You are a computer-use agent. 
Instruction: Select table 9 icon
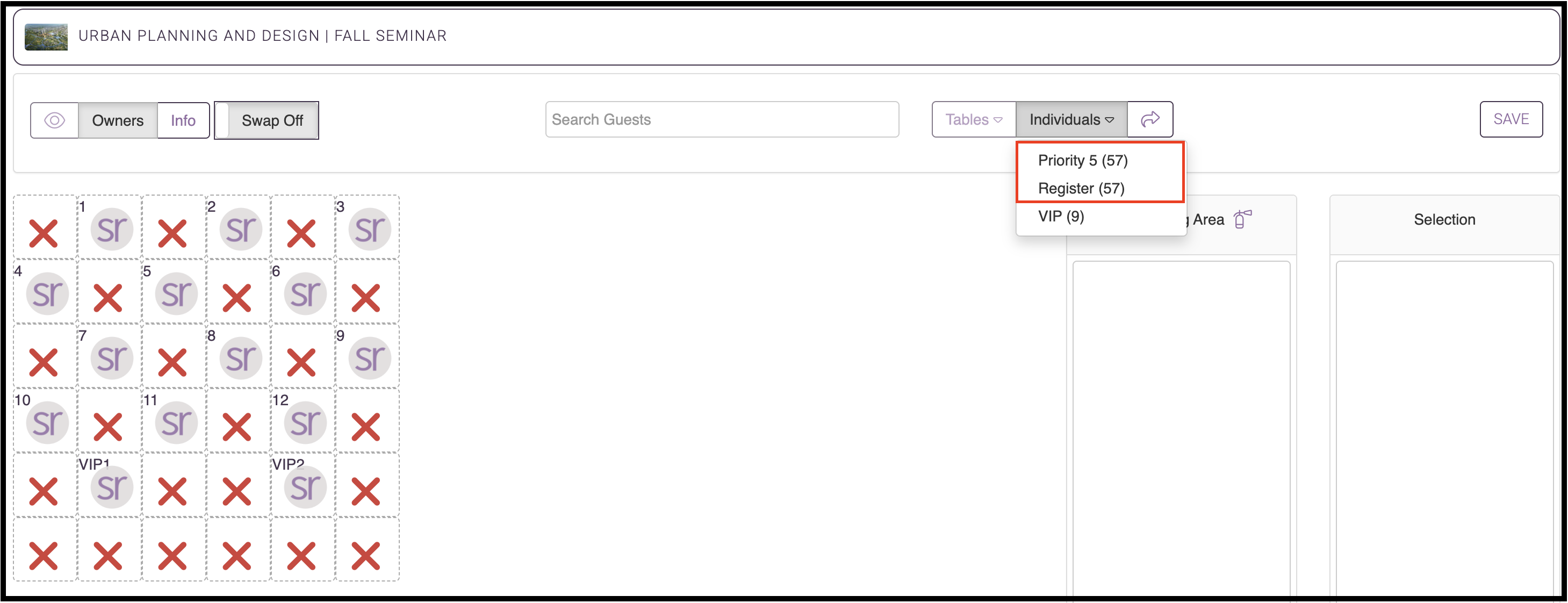click(x=370, y=359)
